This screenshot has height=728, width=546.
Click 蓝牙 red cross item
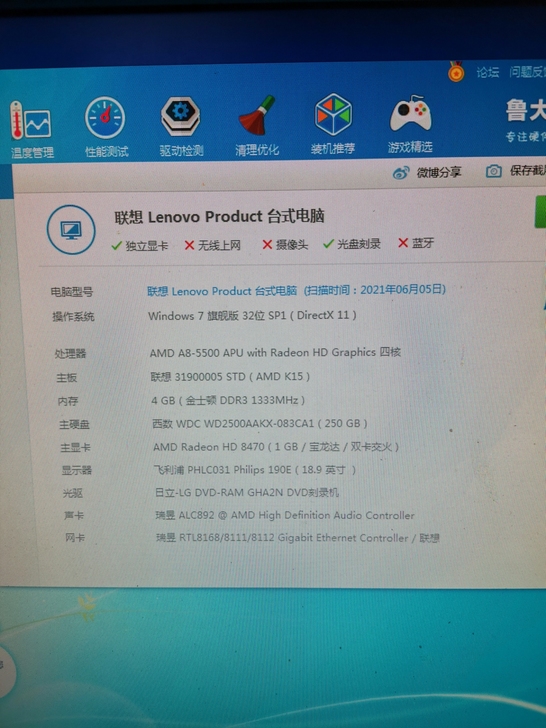click(416, 242)
